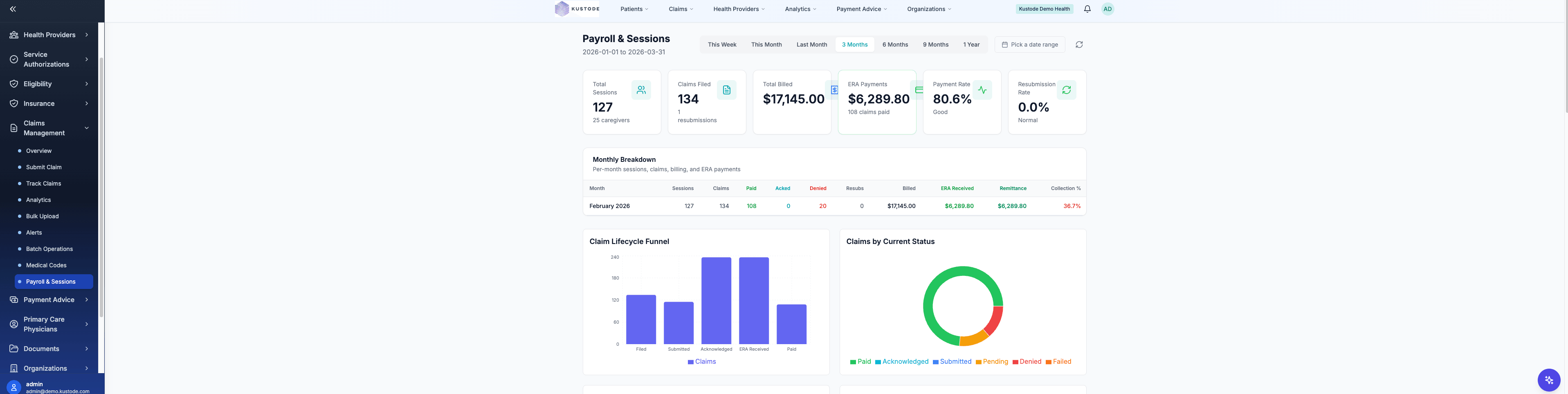The height and width of the screenshot is (394, 1568).
Task: Click the Resubmission Rate refresh icon
Action: (1066, 90)
